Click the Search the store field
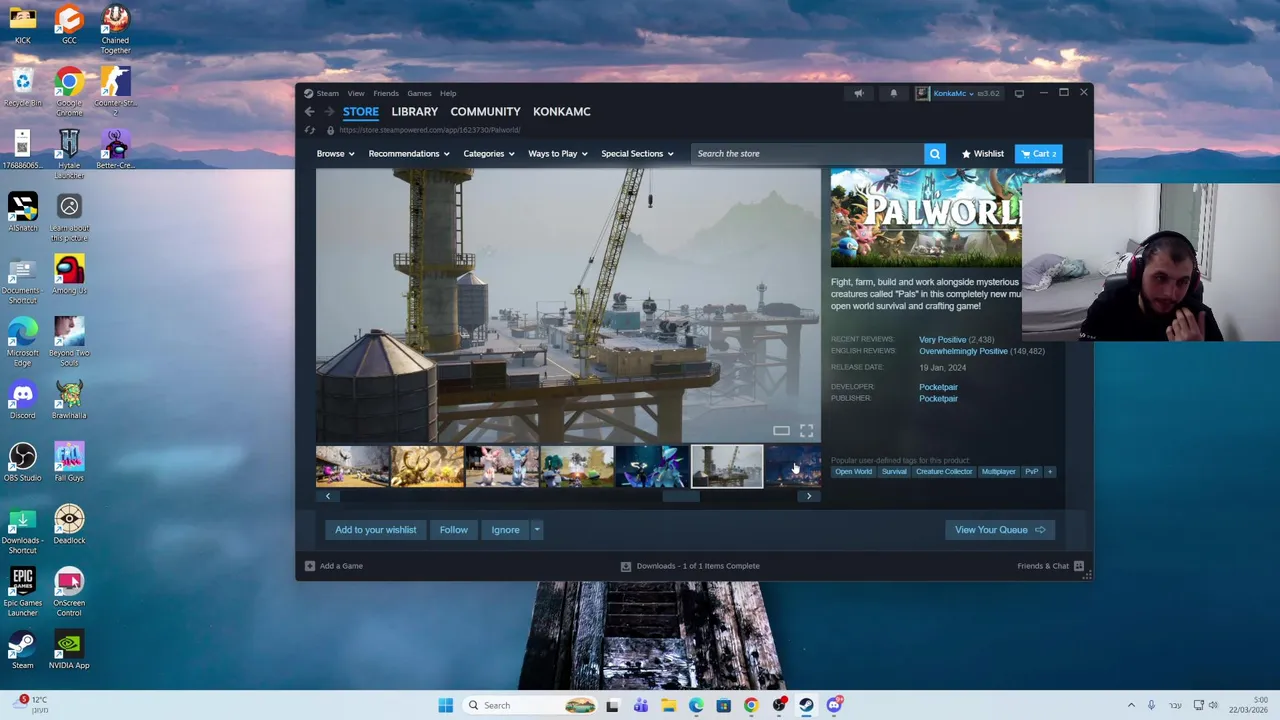Image resolution: width=1280 pixels, height=720 pixels. point(807,154)
